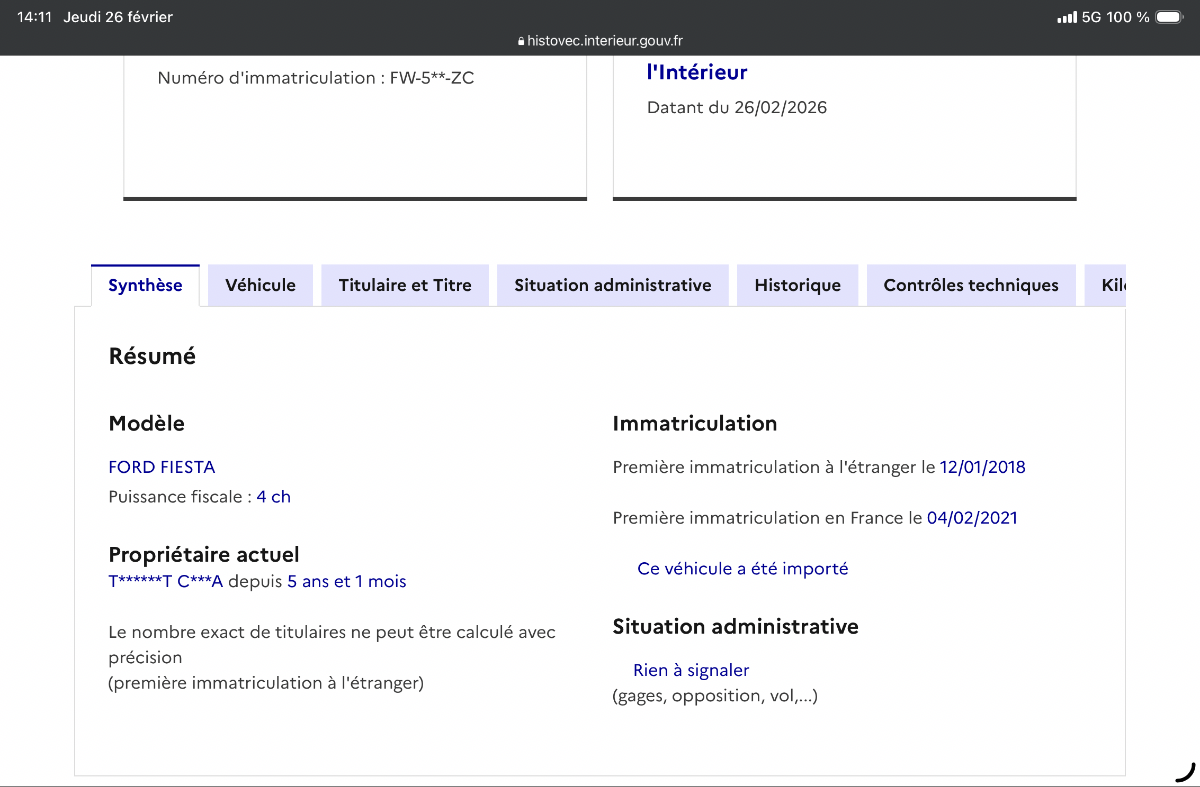Screen dimensions: 1200x787
Task: Go to the Historique tab
Action: click(x=797, y=285)
